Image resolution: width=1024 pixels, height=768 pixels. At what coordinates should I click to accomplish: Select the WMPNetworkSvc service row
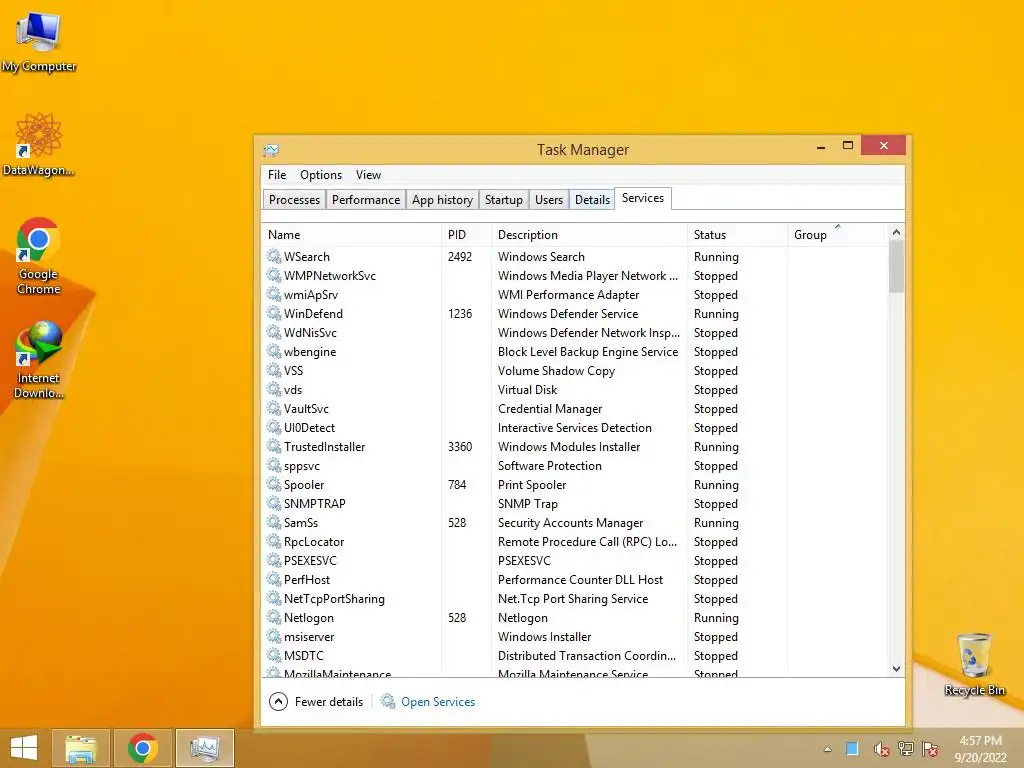575,276
